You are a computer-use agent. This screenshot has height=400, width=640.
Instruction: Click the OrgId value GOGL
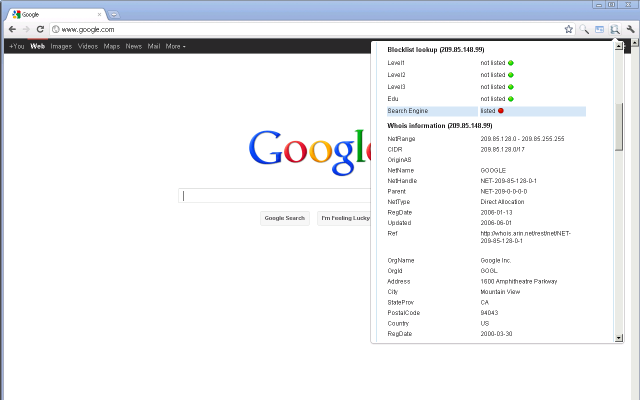coord(489,271)
